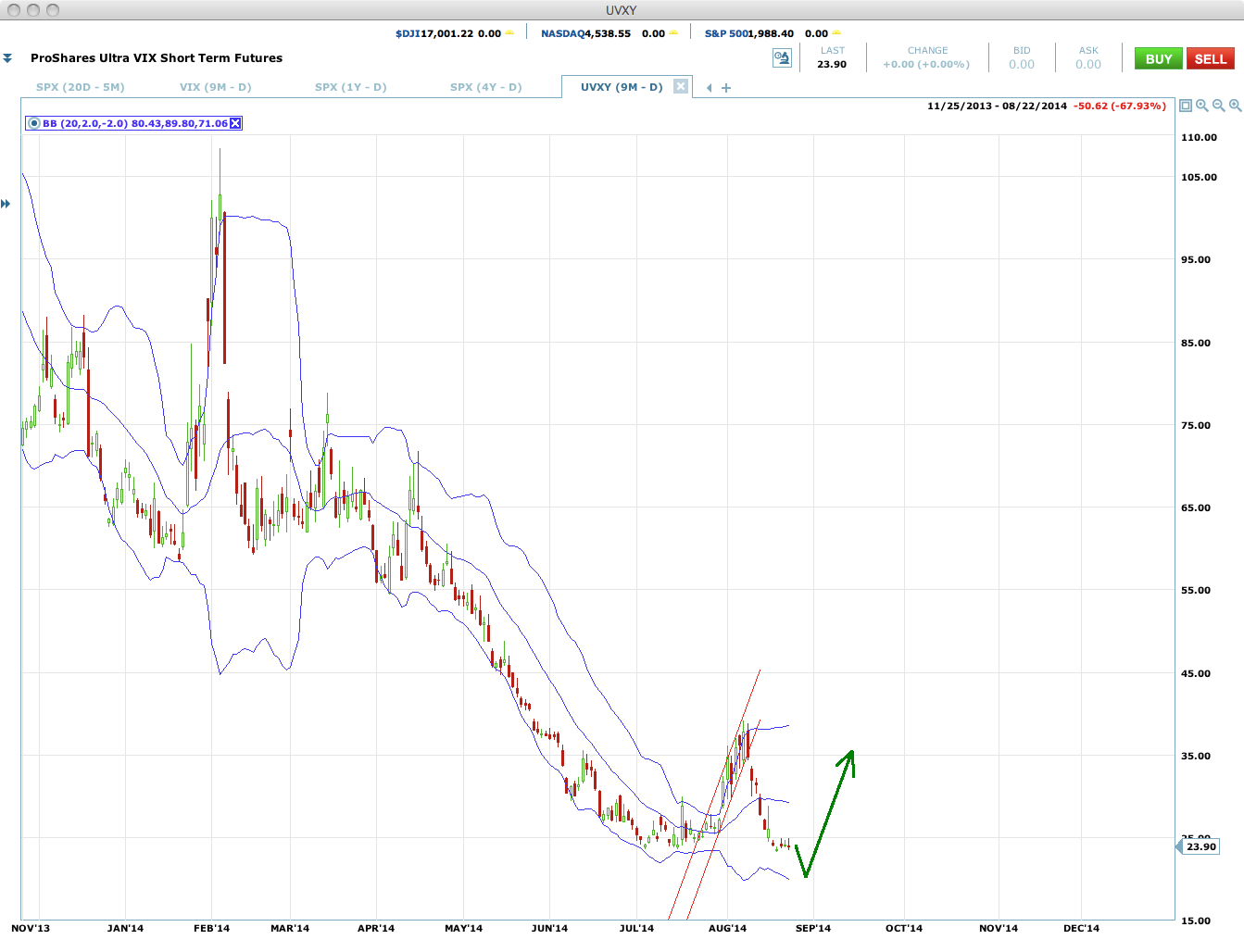Click the yellow status icon next to S&P 500
The image size is (1244, 952).
[x=836, y=33]
